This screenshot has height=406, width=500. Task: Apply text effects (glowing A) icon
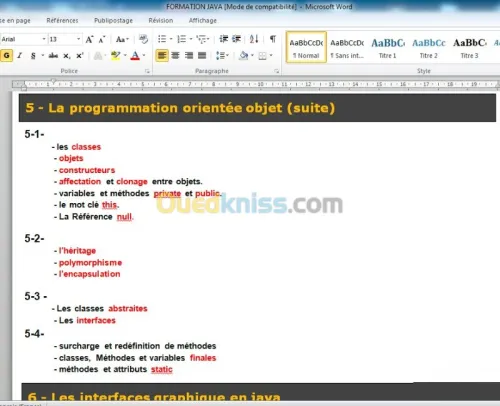pos(98,55)
